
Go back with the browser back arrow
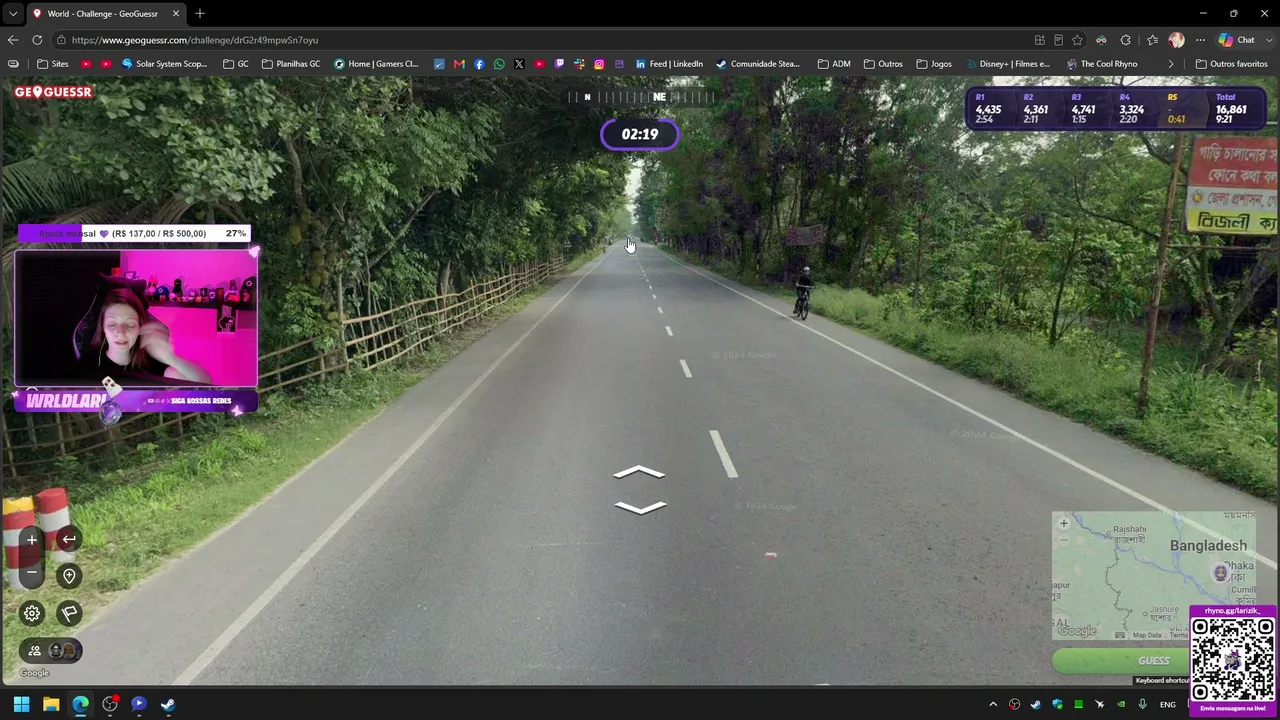click(13, 40)
